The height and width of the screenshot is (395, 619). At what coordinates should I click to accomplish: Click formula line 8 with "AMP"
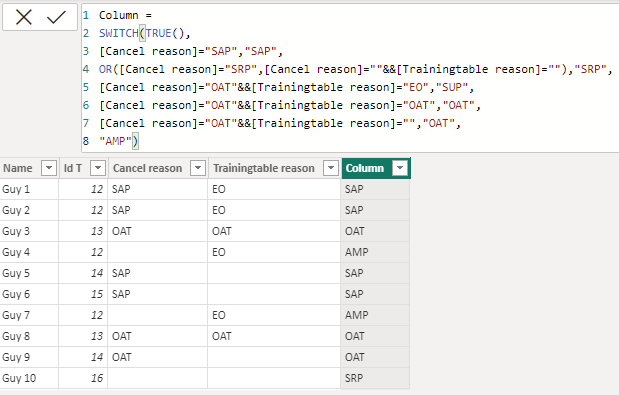coord(118,141)
